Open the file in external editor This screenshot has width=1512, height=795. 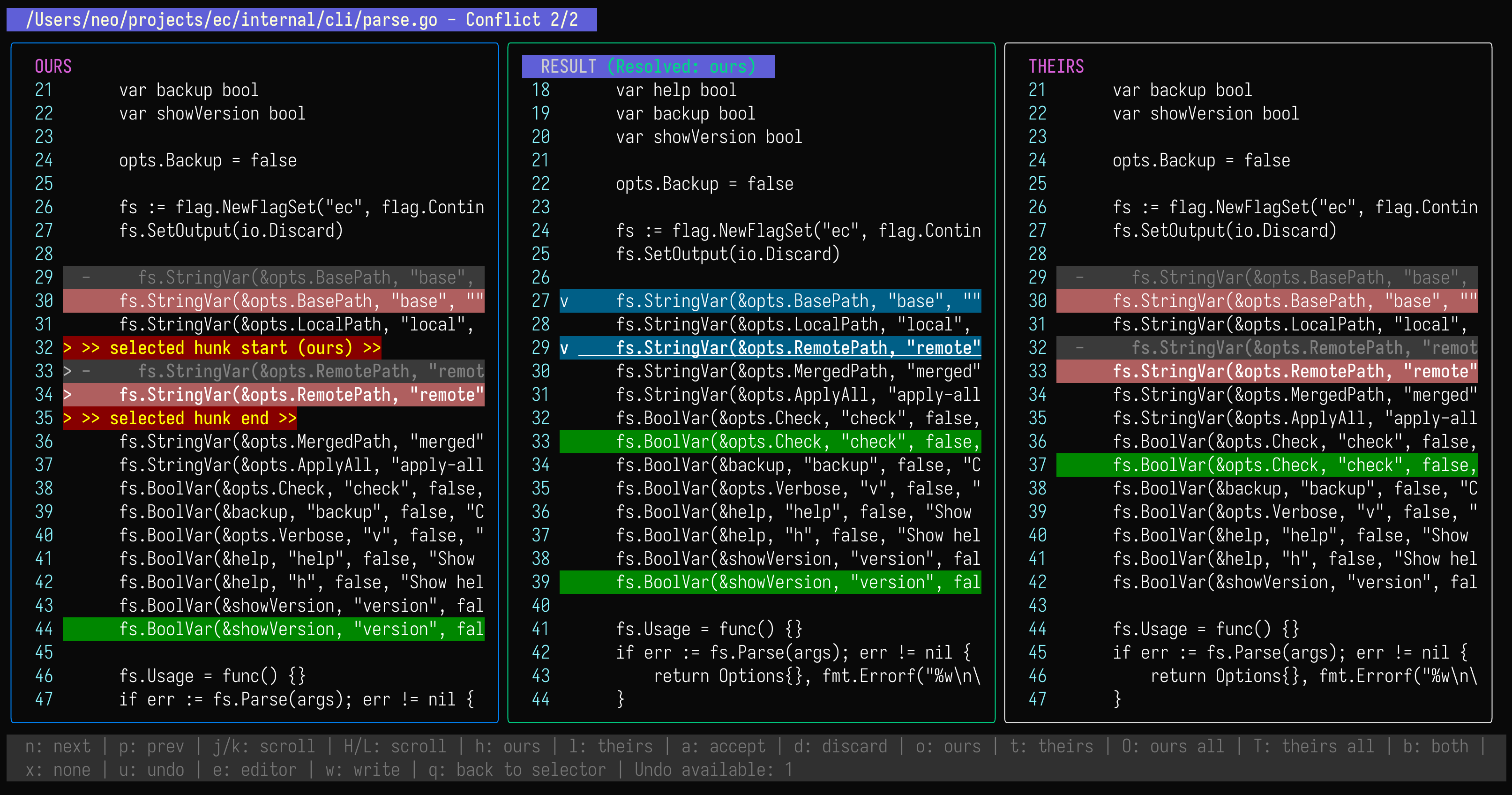(254, 769)
